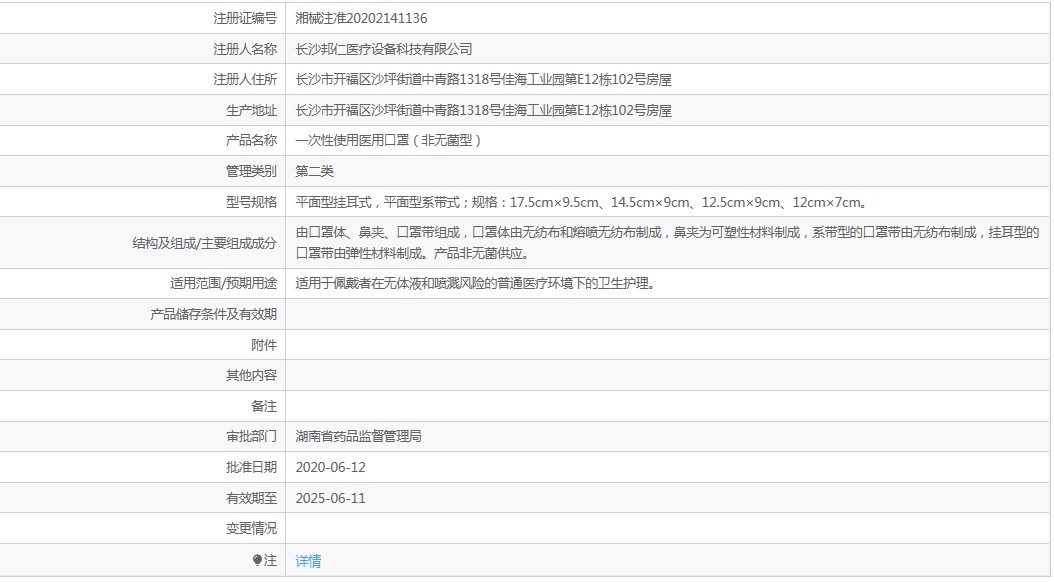Select the 生产地址 address value
The image size is (1054, 582).
(x=483, y=110)
